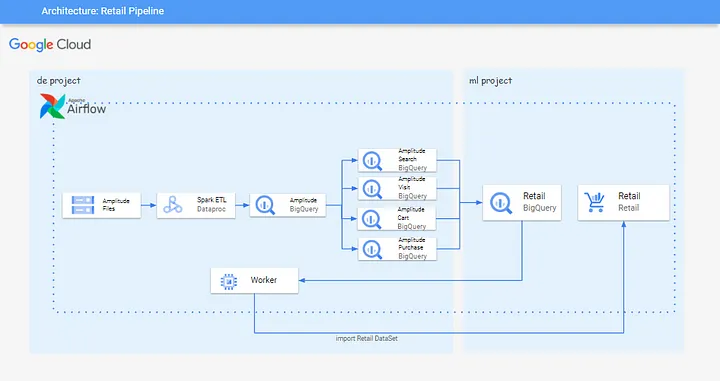
Task: Select the Amplitude Visit label
Action: coord(411,183)
